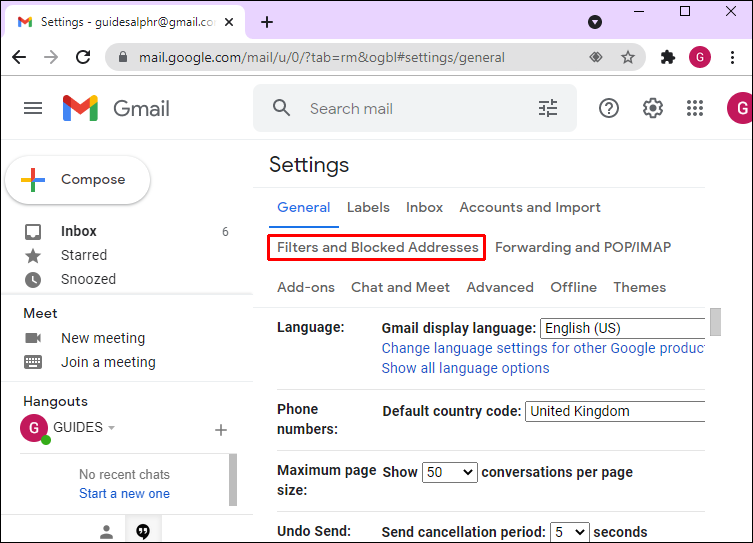Image resolution: width=753 pixels, height=543 pixels.
Task: Open Gmail display language dropdown
Action: point(622,328)
